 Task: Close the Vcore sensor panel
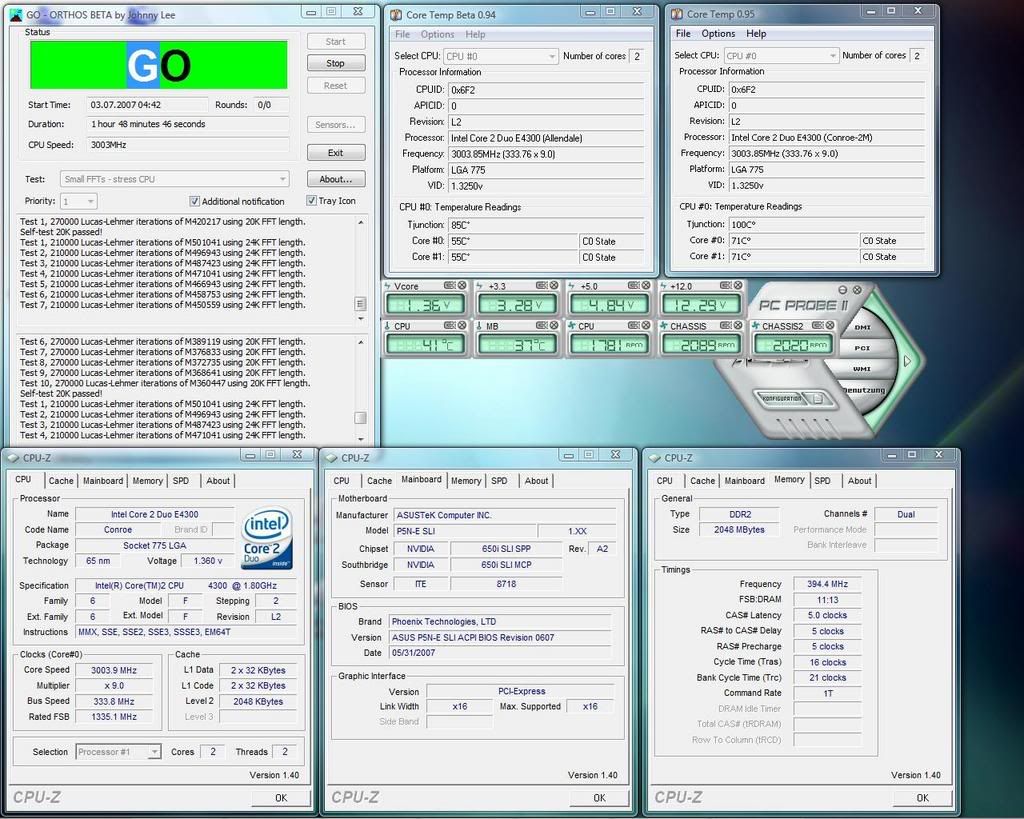click(462, 285)
